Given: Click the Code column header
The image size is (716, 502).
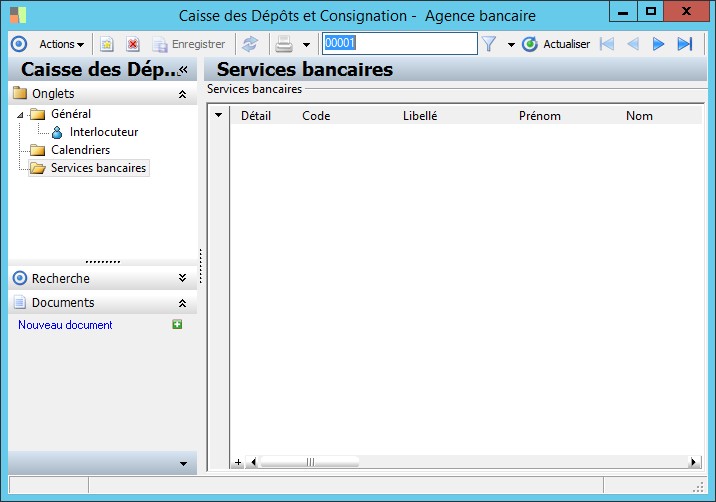Looking at the screenshot, I should click(316, 116).
